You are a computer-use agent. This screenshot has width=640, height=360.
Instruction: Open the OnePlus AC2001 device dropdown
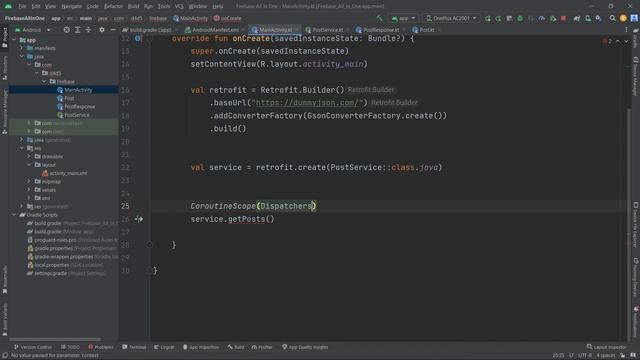click(451, 18)
